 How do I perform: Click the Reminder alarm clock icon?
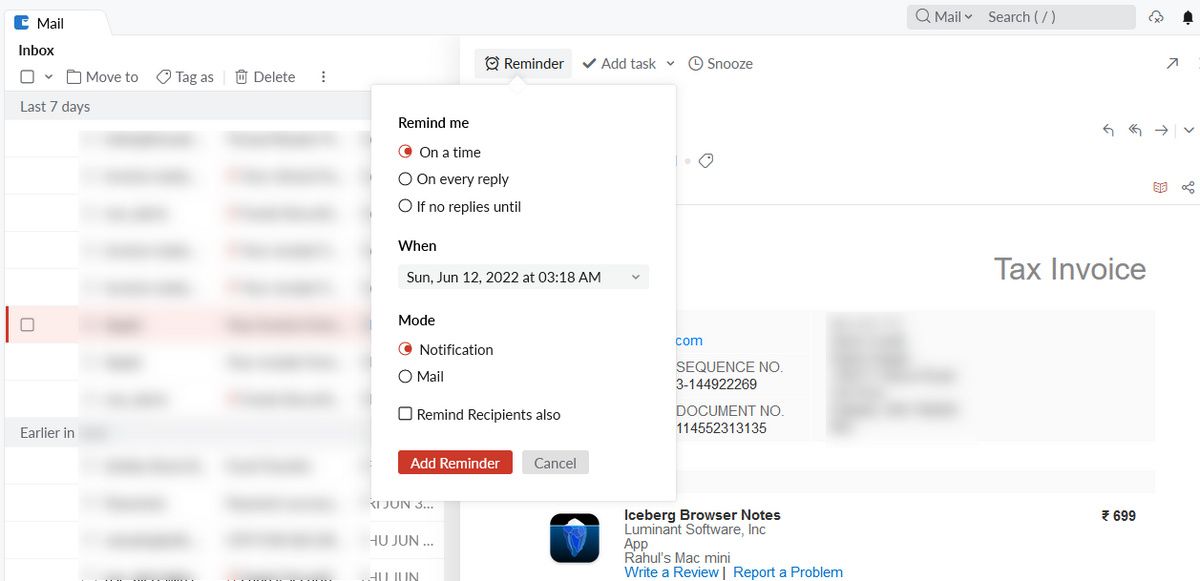492,64
